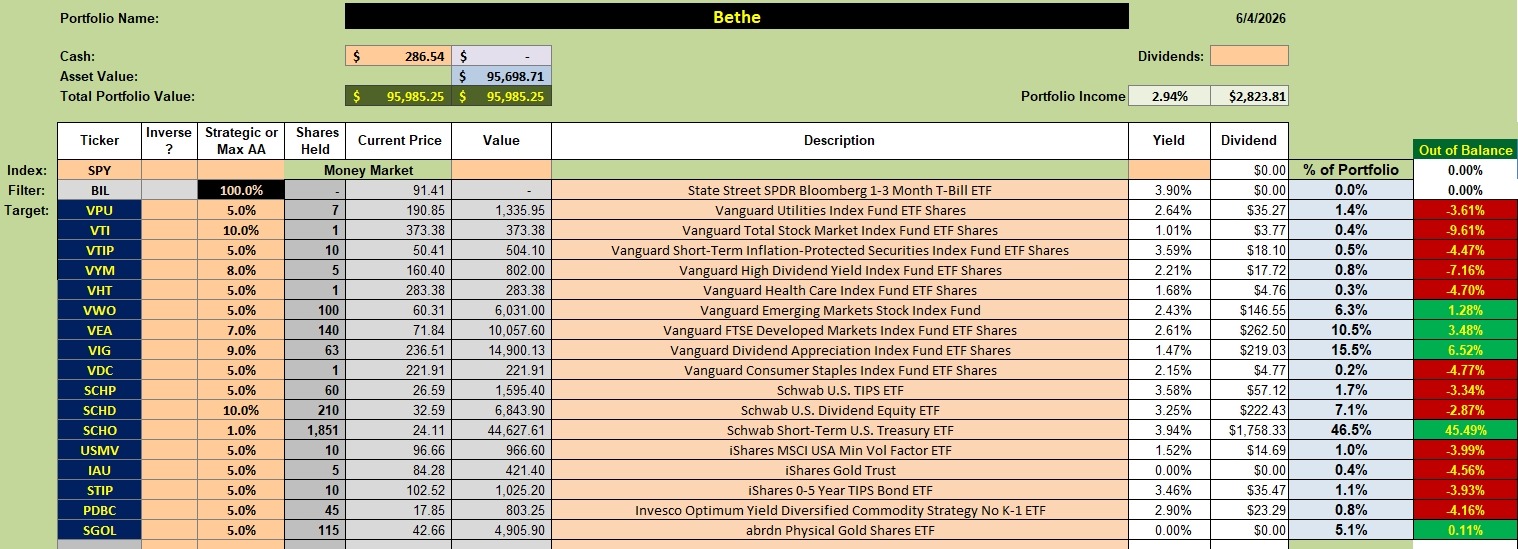Screen dimensions: 1518x549
Task: Click SCHO out of balance 45.49%
Action: pyautogui.click(x=1465, y=430)
